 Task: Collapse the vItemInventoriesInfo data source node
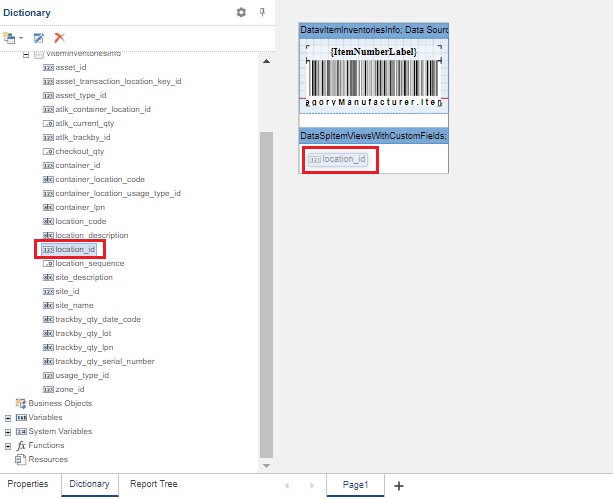tap(25, 53)
